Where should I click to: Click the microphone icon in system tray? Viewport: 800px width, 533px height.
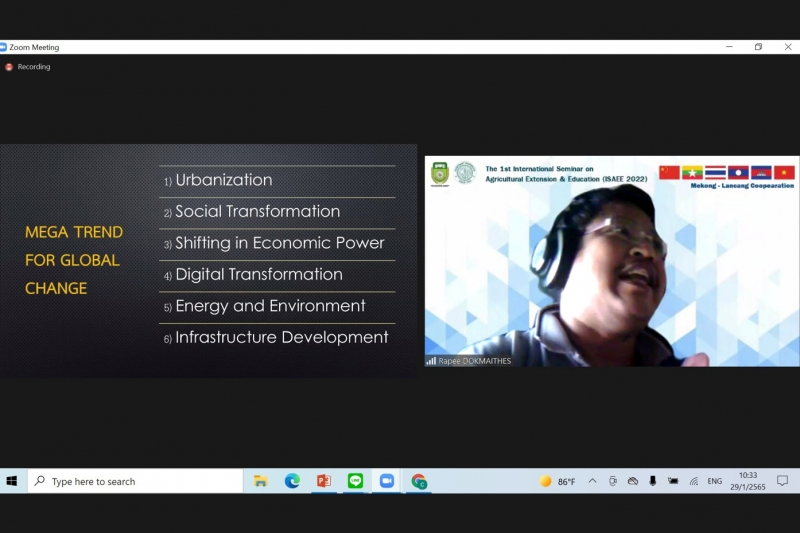coord(652,481)
